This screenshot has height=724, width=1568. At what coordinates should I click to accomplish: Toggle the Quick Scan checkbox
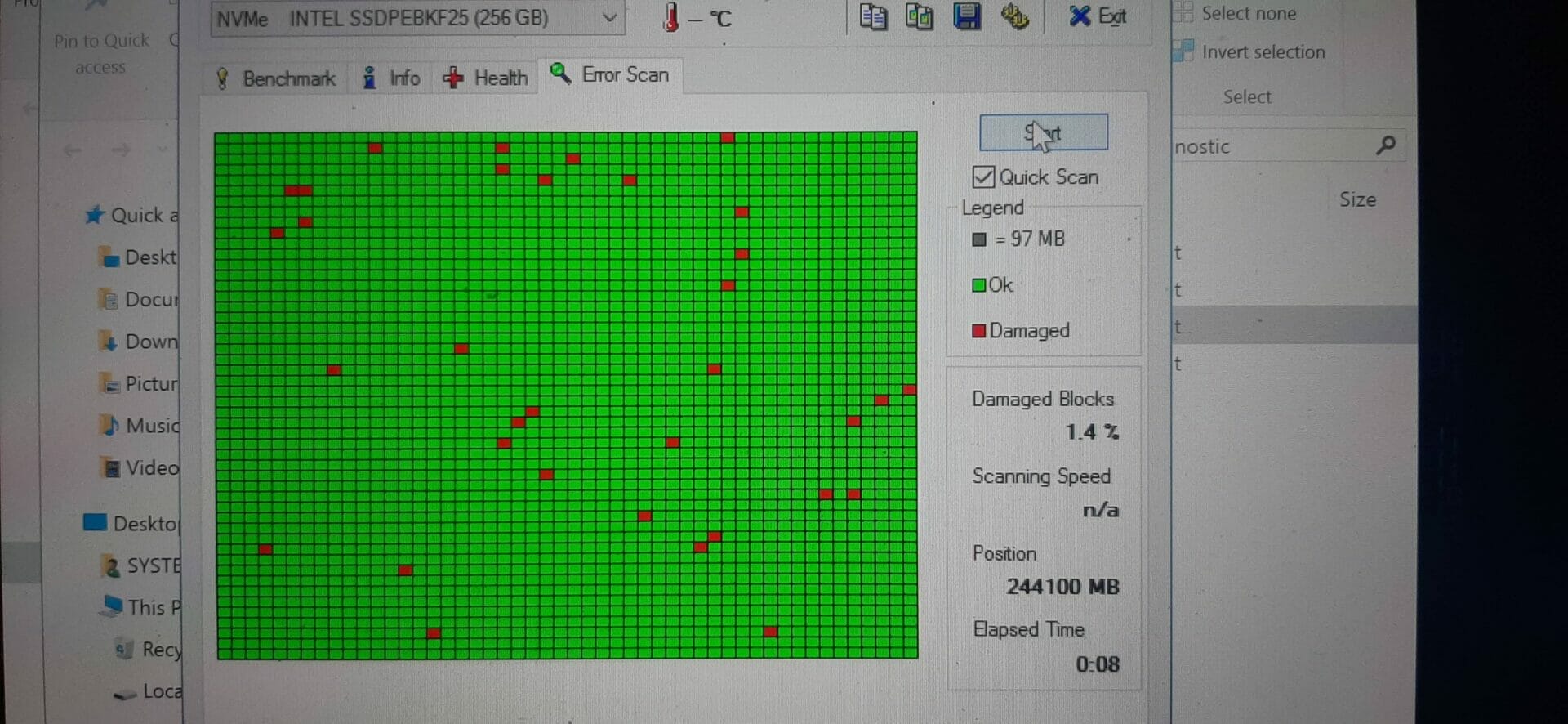pyautogui.click(x=983, y=177)
